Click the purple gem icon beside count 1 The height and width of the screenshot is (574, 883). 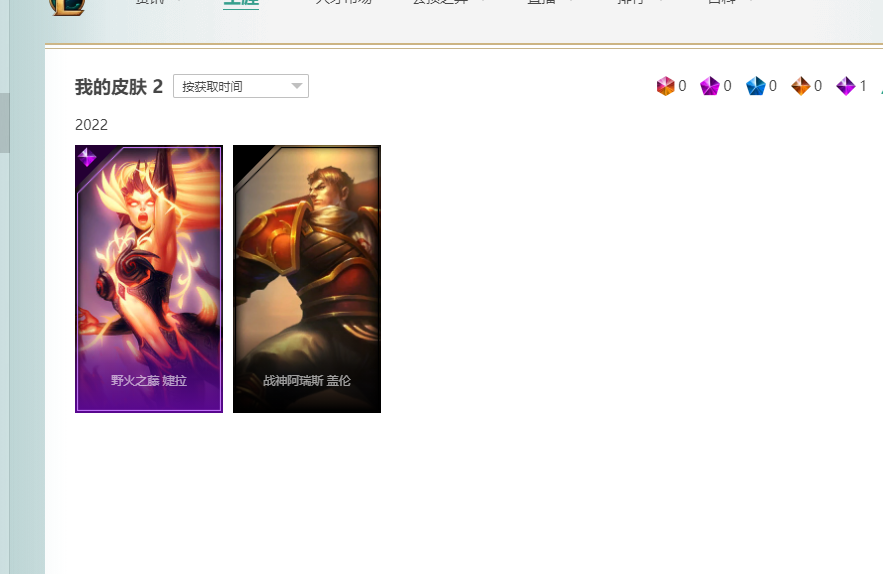coord(845,86)
